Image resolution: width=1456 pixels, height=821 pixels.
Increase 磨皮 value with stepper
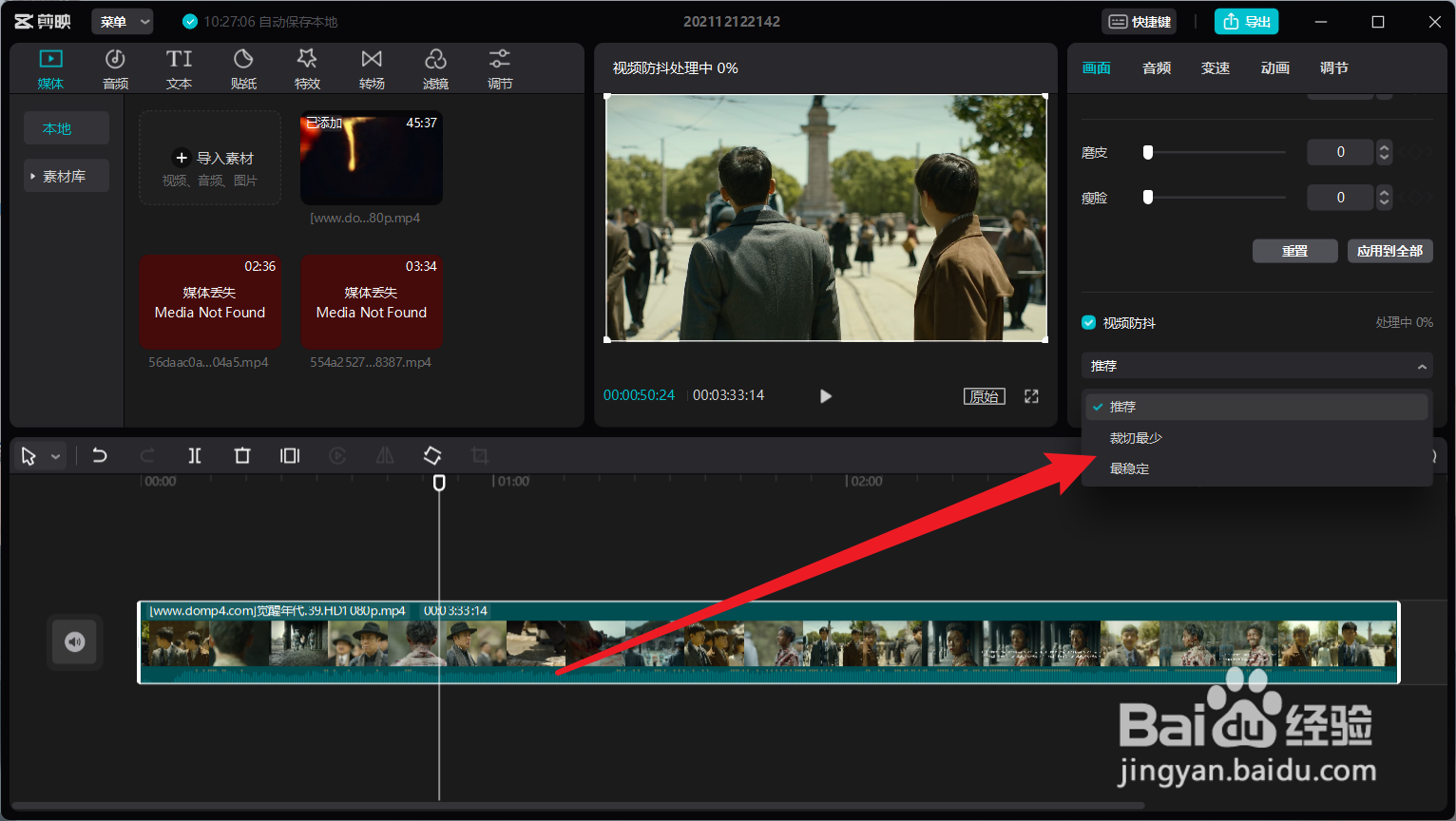pyautogui.click(x=1384, y=146)
